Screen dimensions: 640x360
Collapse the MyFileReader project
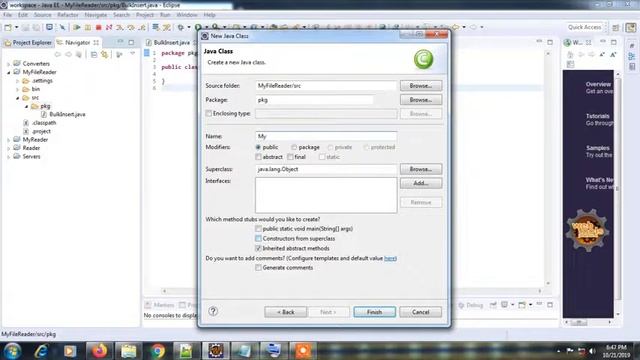coord(9,72)
